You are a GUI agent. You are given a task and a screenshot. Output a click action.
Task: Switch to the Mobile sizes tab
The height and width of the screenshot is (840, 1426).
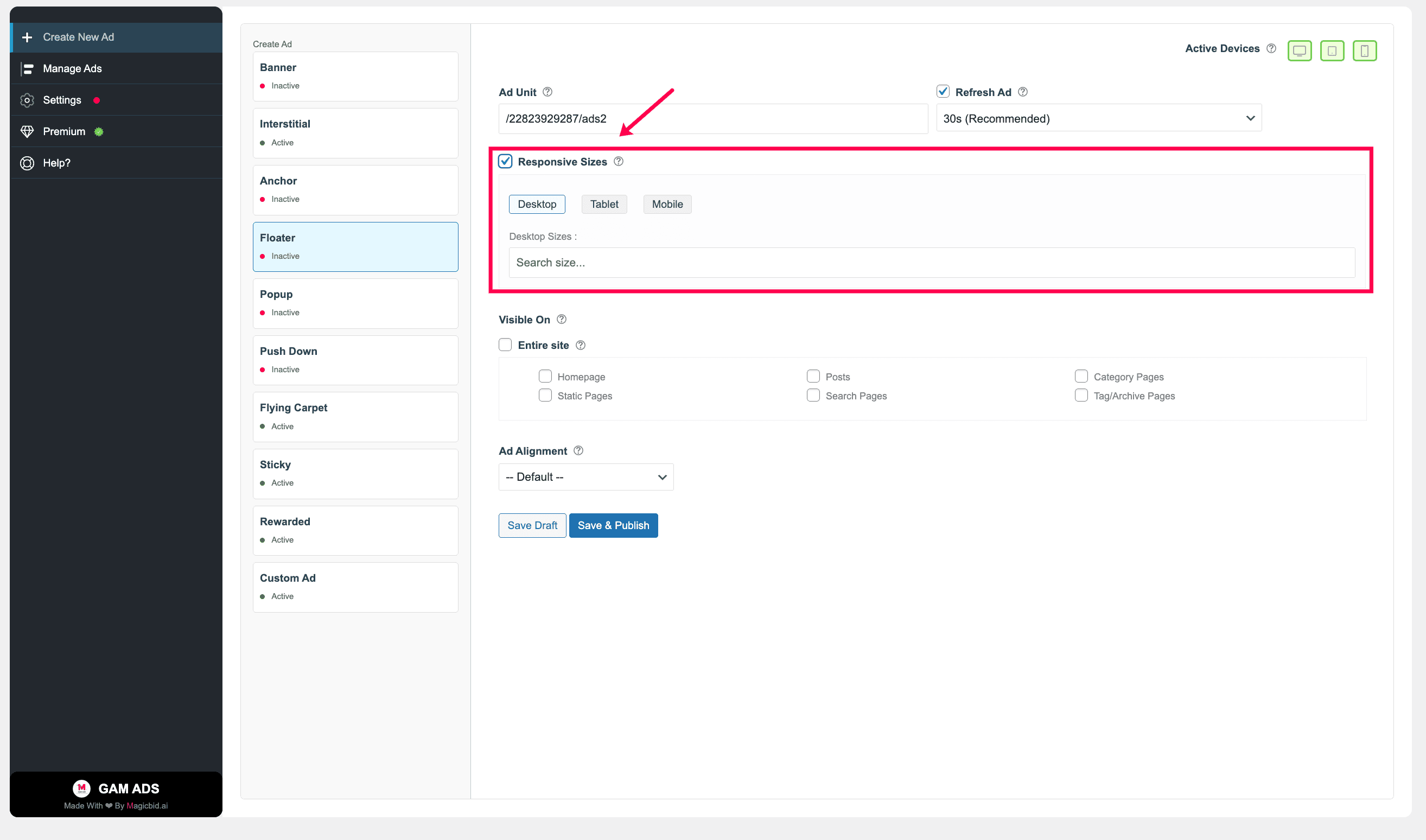tap(667, 205)
